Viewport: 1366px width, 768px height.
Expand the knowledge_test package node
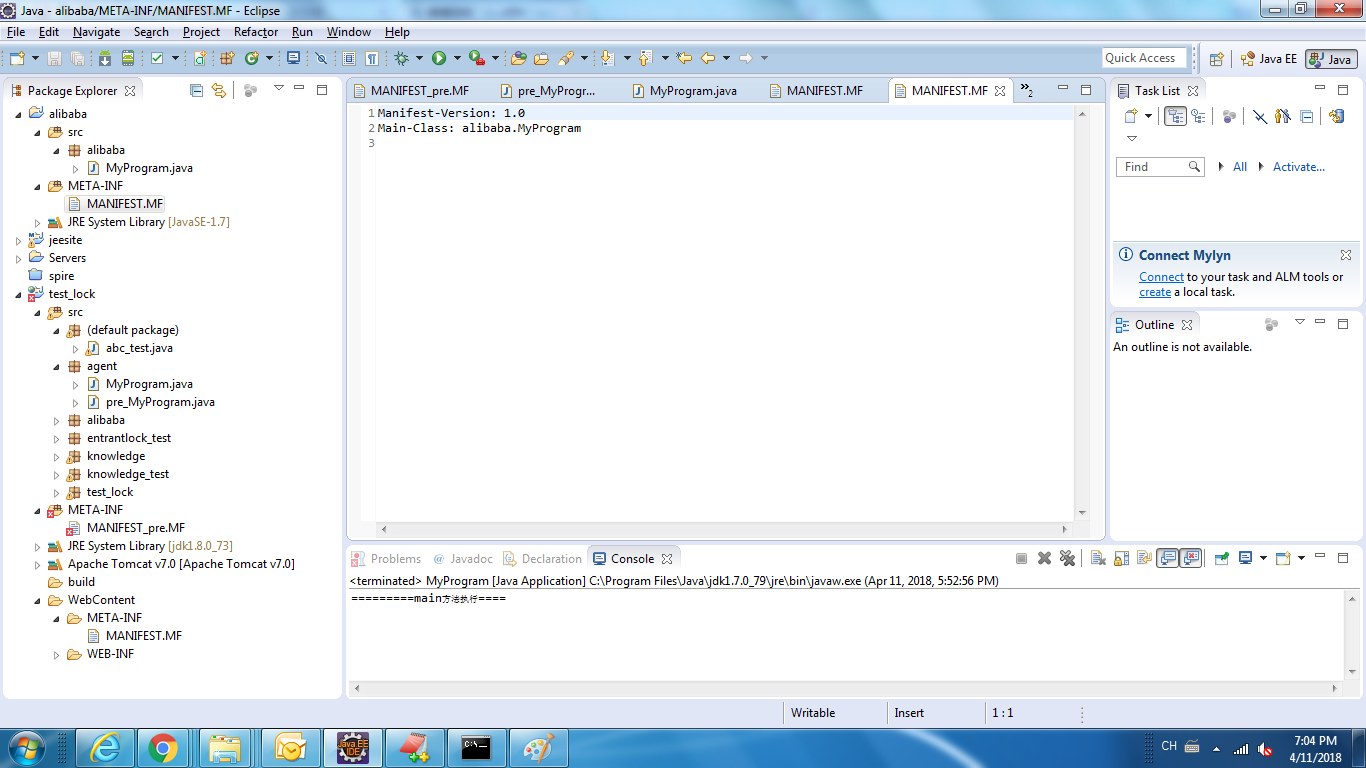tap(57, 474)
